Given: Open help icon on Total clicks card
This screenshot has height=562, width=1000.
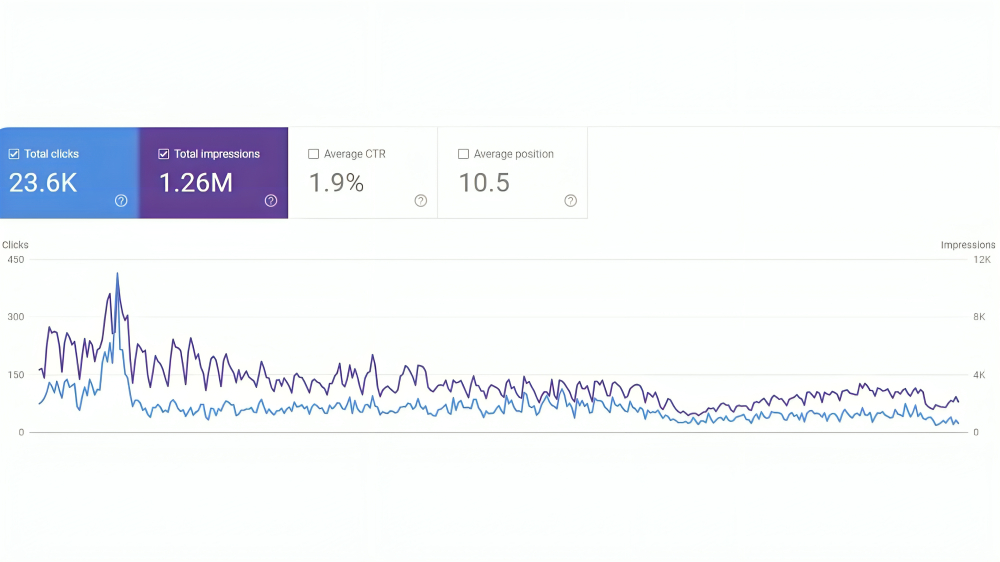Looking at the screenshot, I should point(121,200).
